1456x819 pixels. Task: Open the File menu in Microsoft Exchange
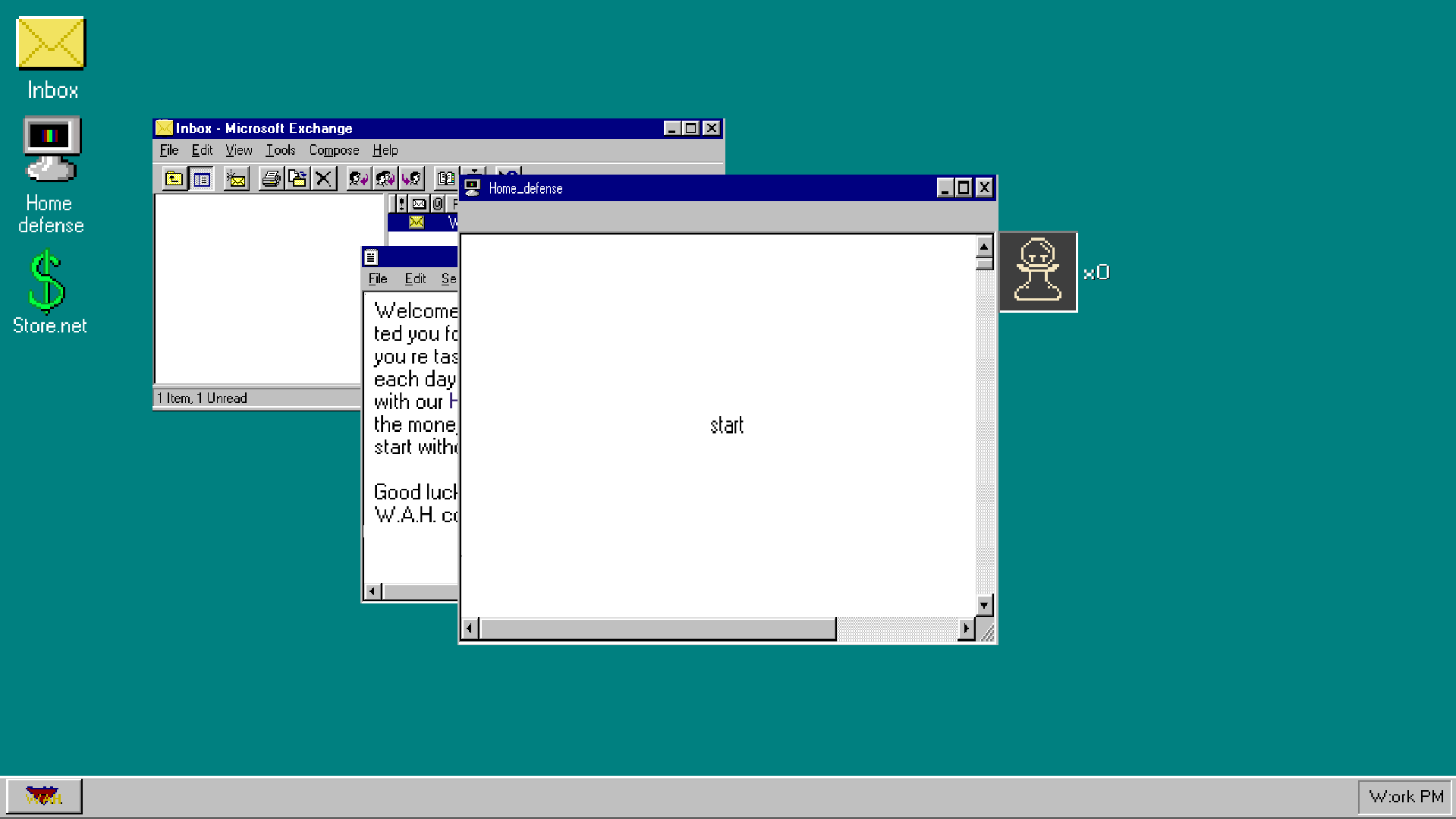click(x=169, y=150)
